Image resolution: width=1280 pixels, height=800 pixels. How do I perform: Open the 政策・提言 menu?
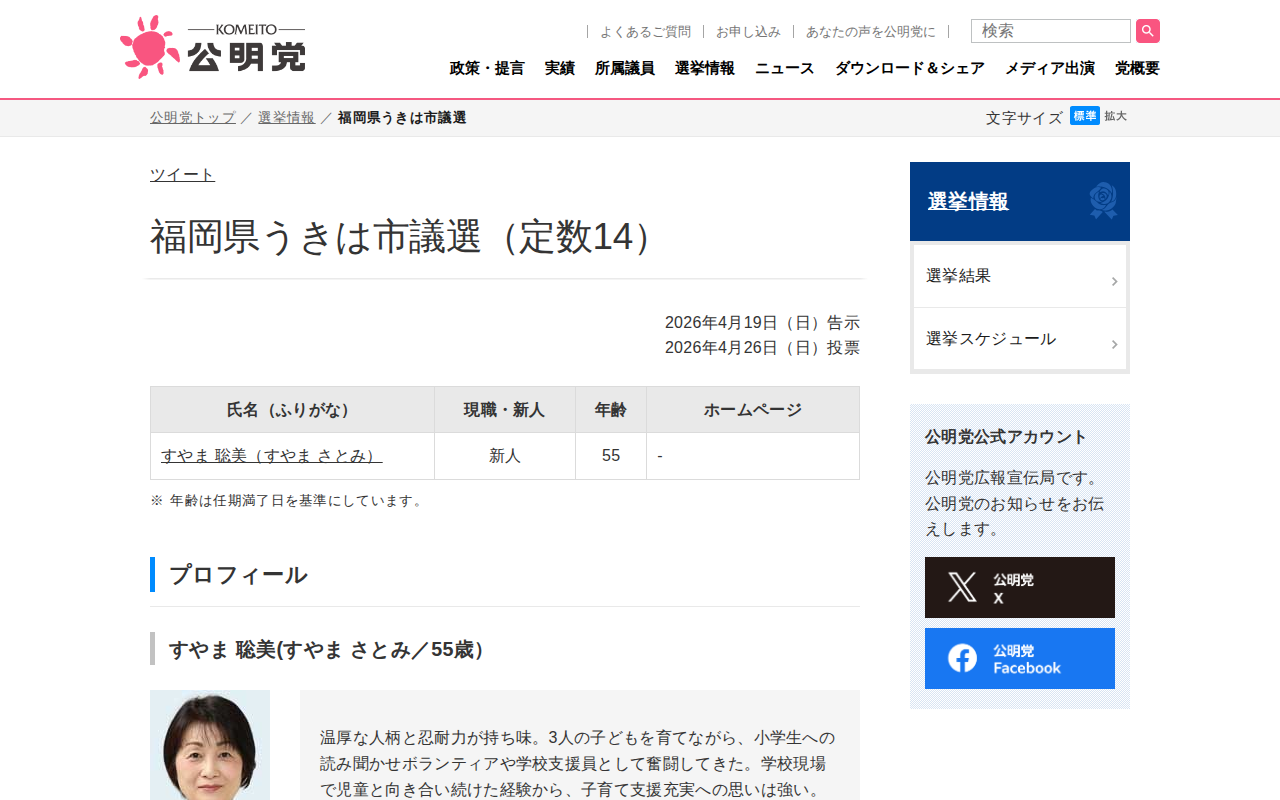pos(487,68)
